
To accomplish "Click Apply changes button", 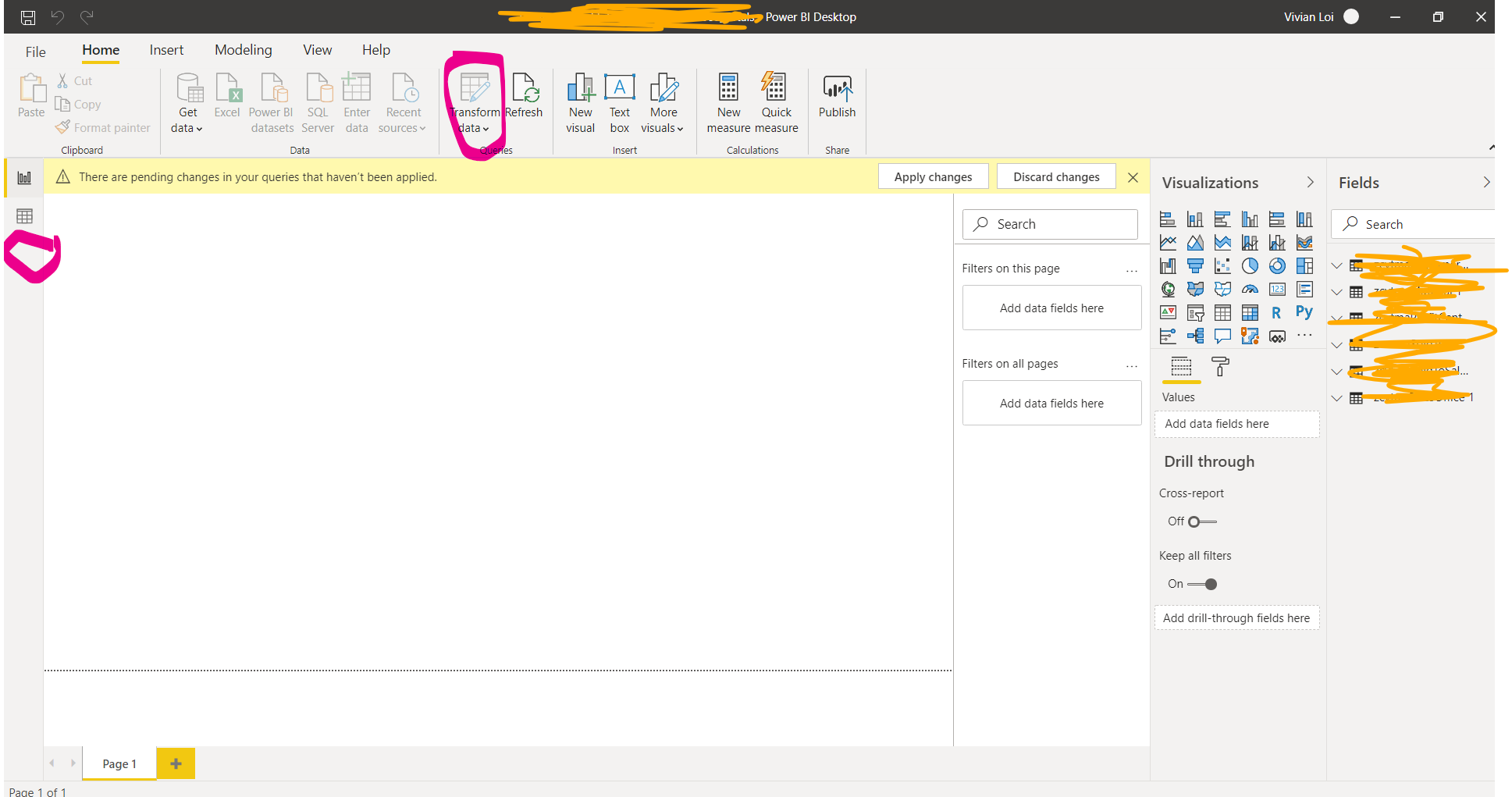I will (x=933, y=177).
